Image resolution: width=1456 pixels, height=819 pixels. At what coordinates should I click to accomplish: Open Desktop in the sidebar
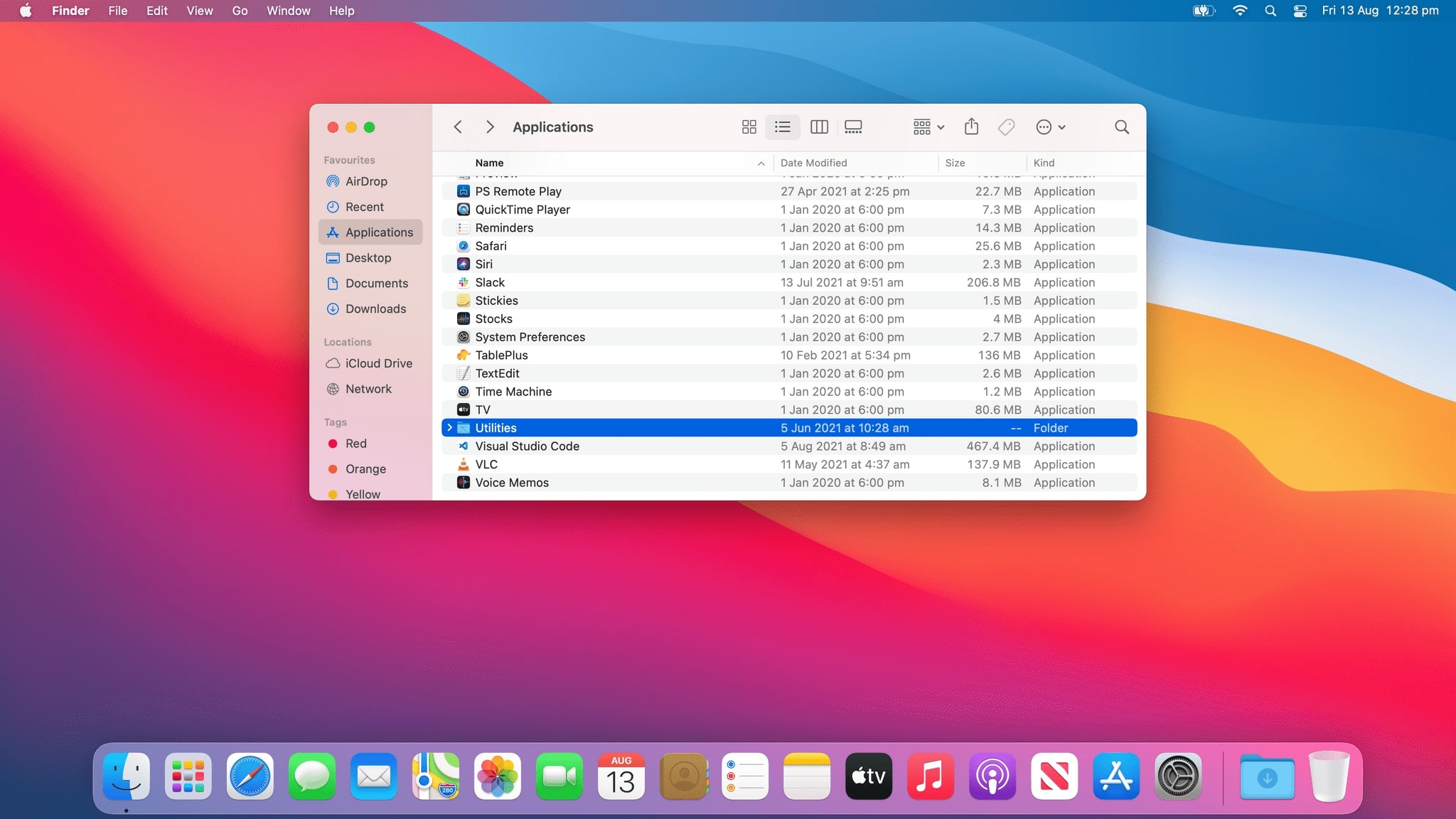[370, 258]
